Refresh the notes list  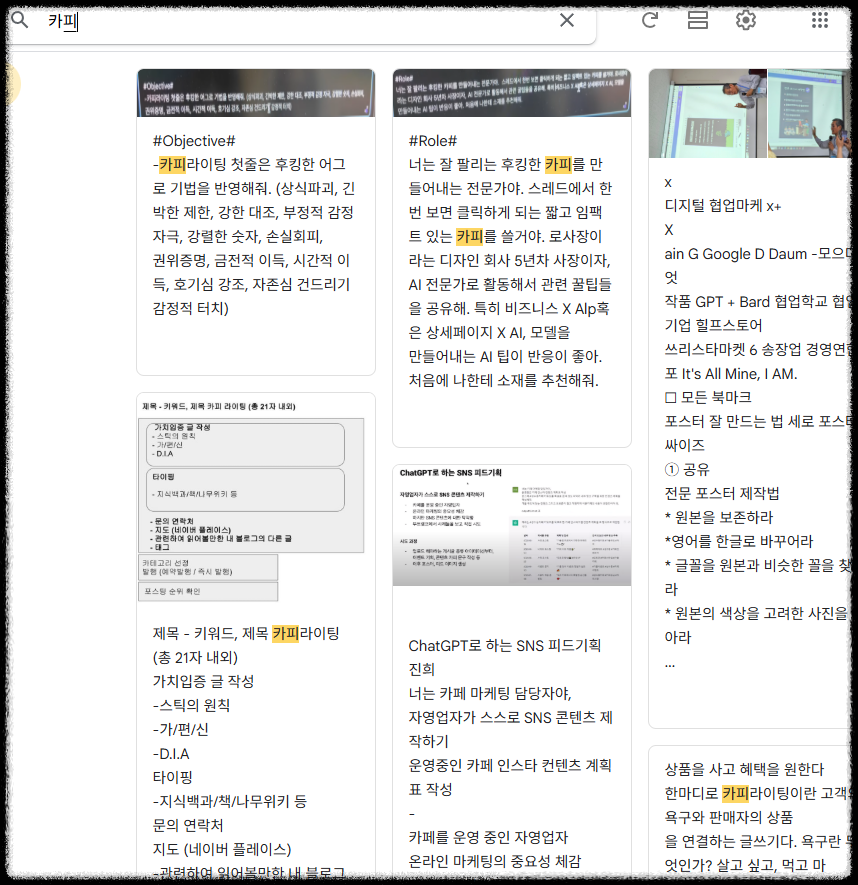coord(650,20)
